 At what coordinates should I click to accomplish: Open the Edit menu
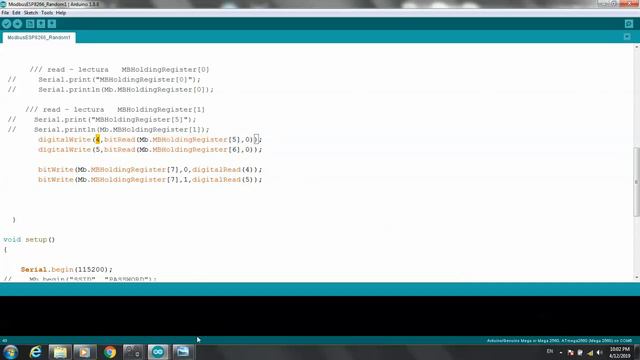(x=16, y=13)
